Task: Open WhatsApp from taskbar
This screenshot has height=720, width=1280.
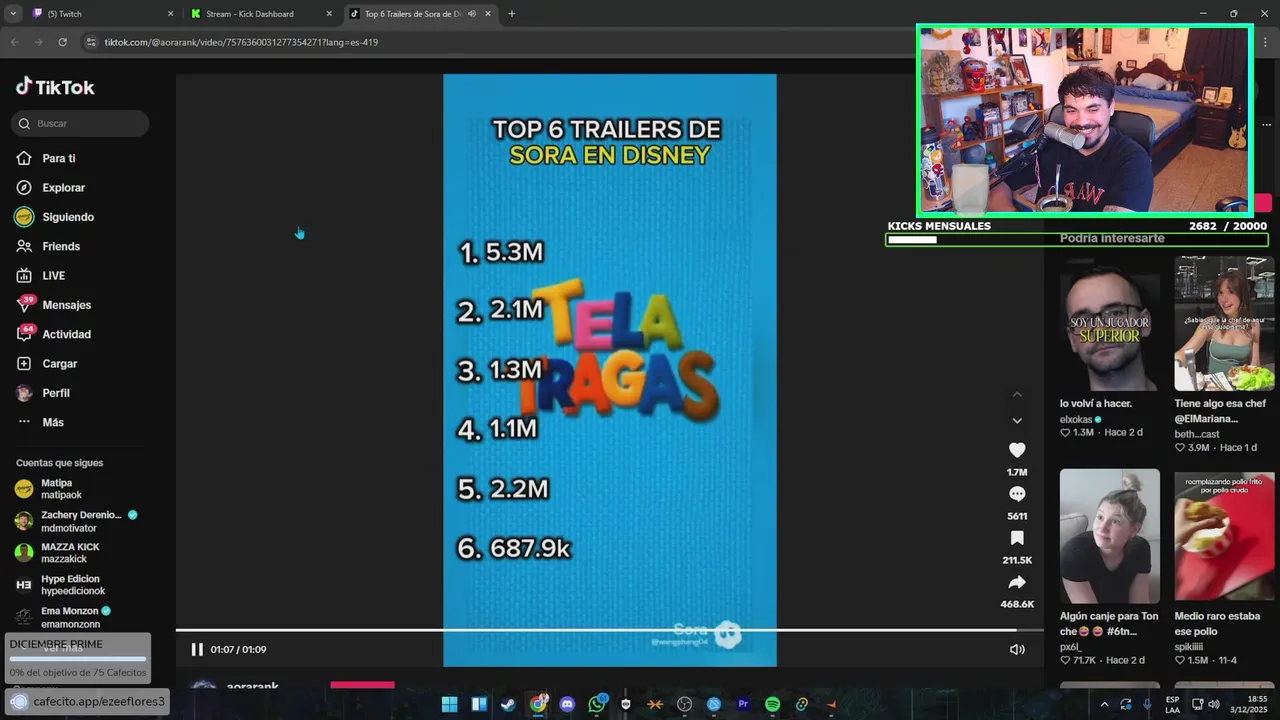Action: coord(597,704)
